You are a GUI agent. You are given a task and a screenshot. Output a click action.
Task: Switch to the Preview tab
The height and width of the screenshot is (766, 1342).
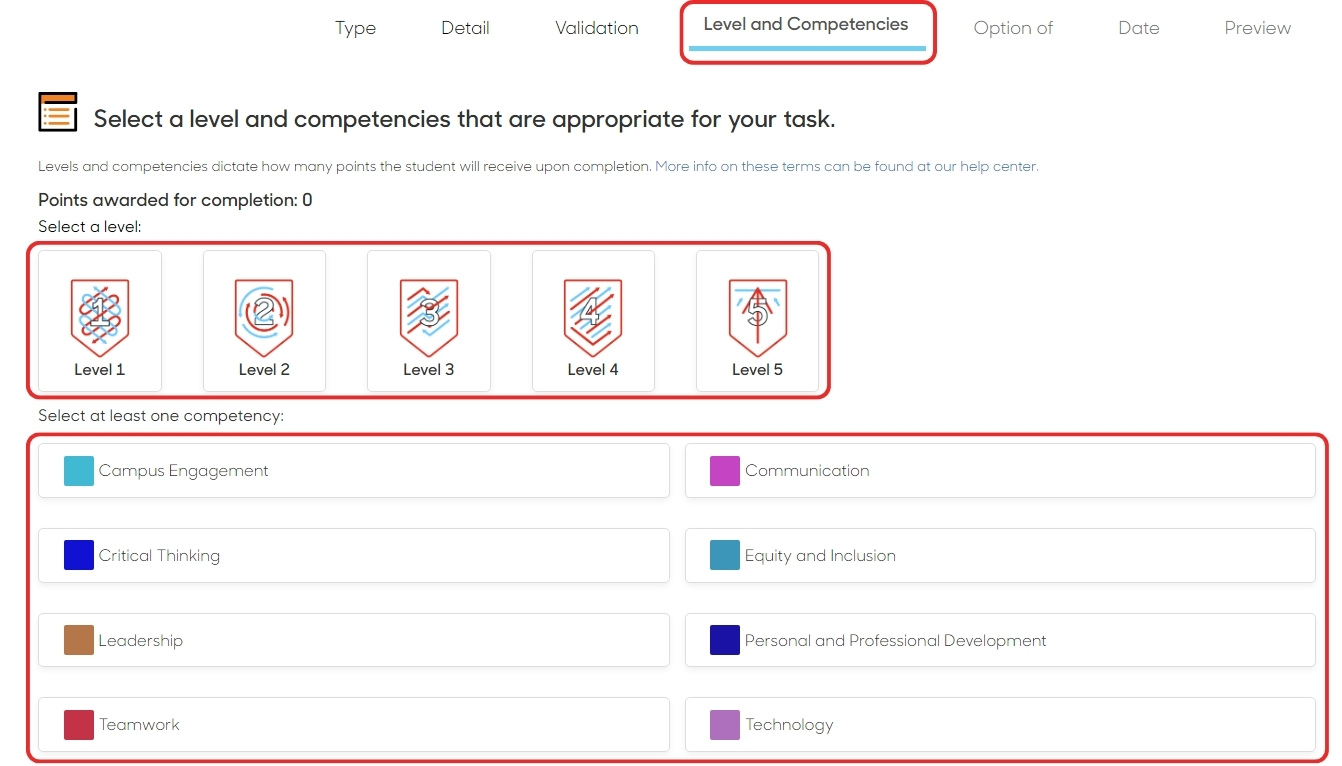pos(1257,28)
